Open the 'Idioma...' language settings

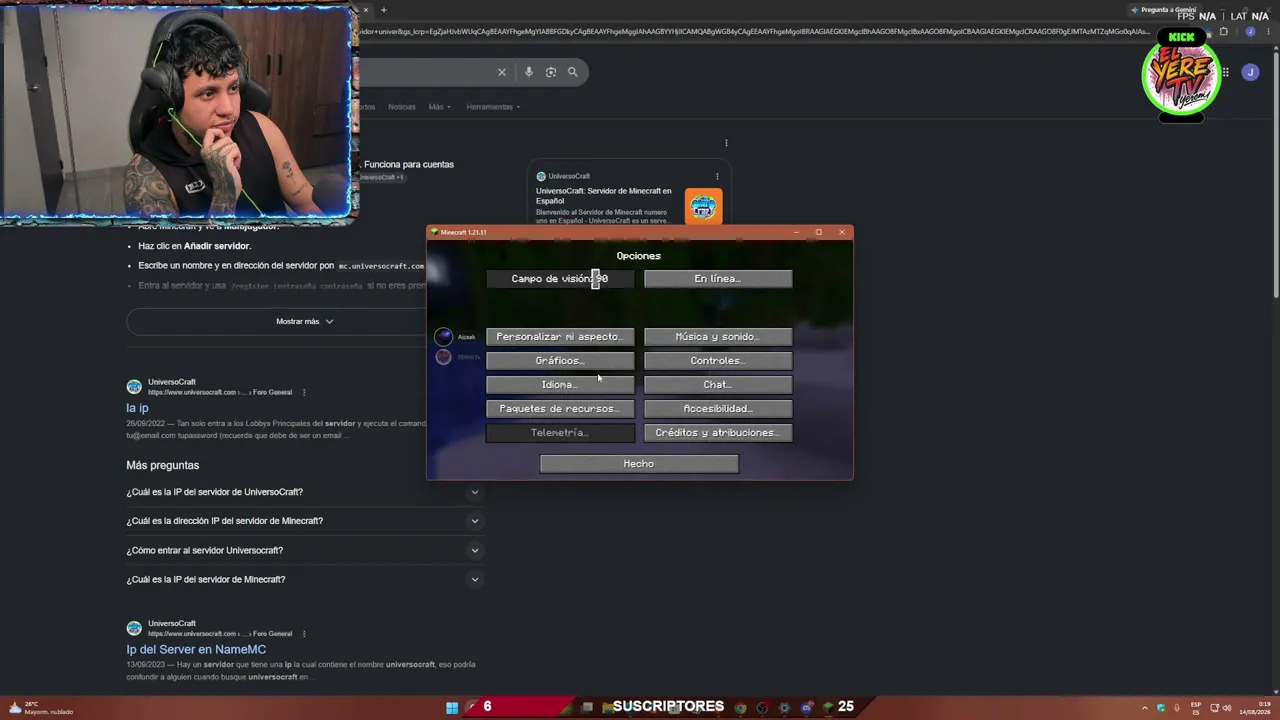point(560,385)
